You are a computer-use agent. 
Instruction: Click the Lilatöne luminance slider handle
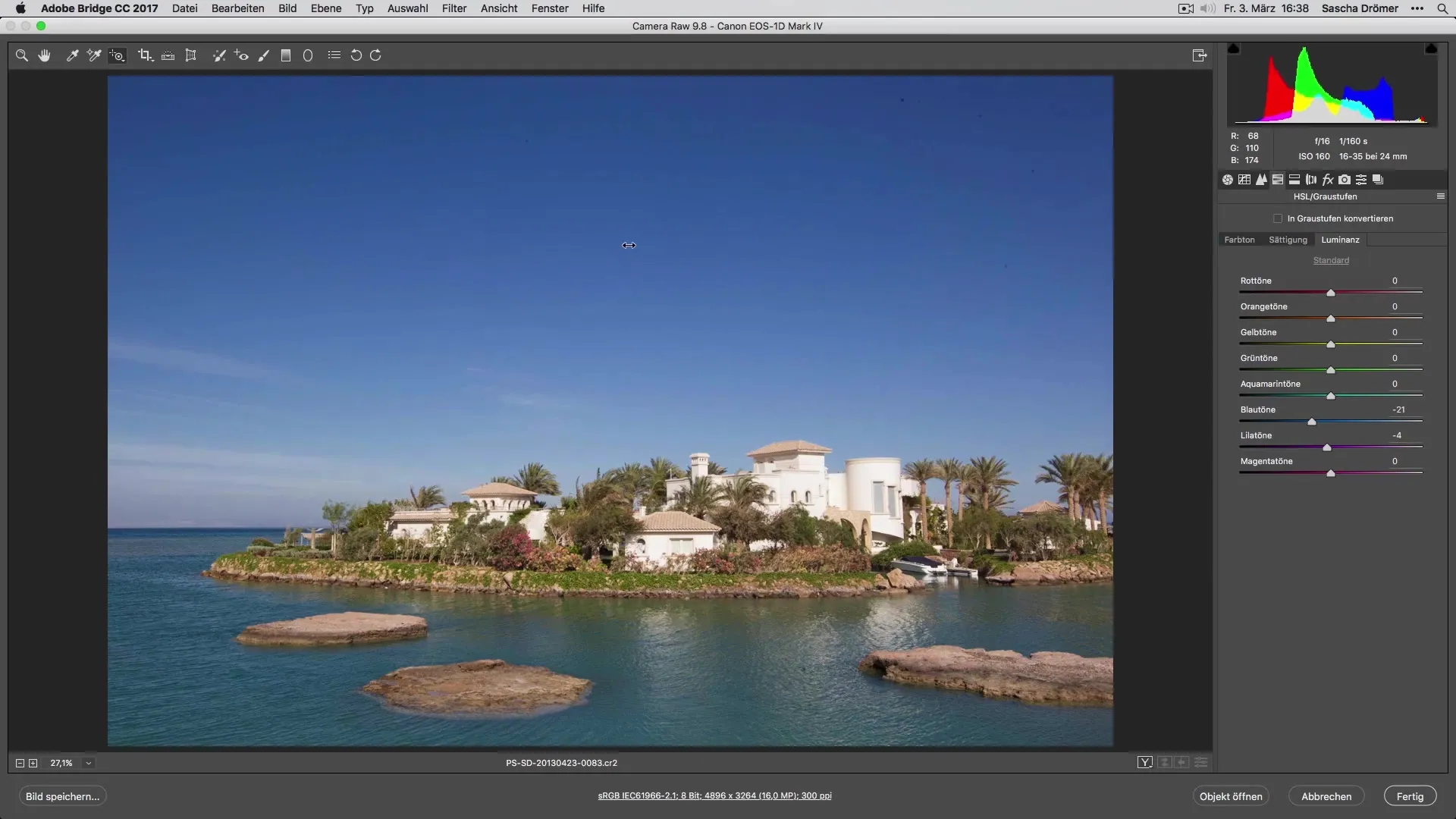point(1327,447)
